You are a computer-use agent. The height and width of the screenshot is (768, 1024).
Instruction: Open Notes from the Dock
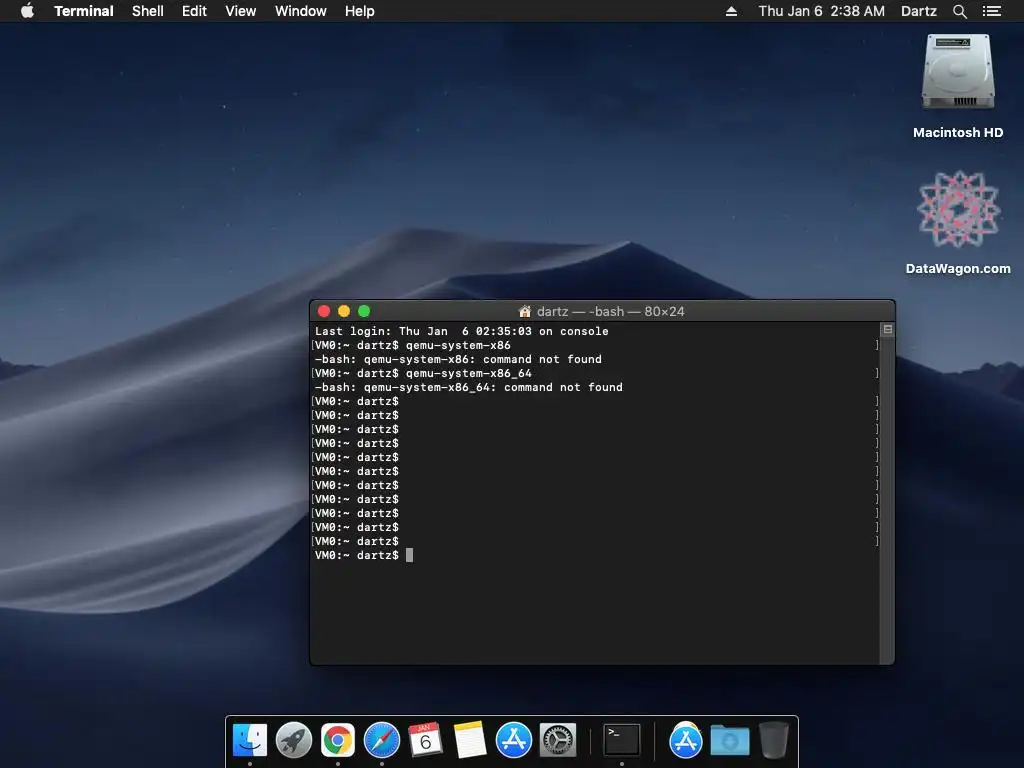[x=470, y=741]
